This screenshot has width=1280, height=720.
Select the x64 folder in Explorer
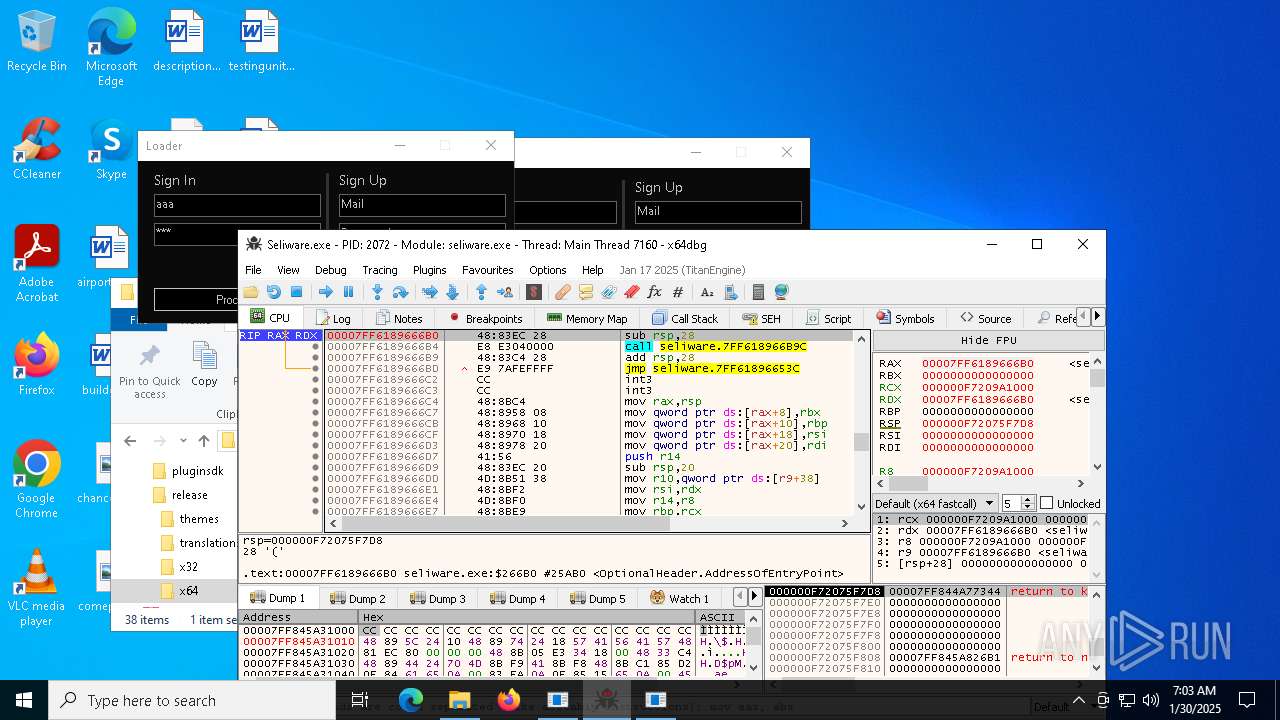coord(188,591)
